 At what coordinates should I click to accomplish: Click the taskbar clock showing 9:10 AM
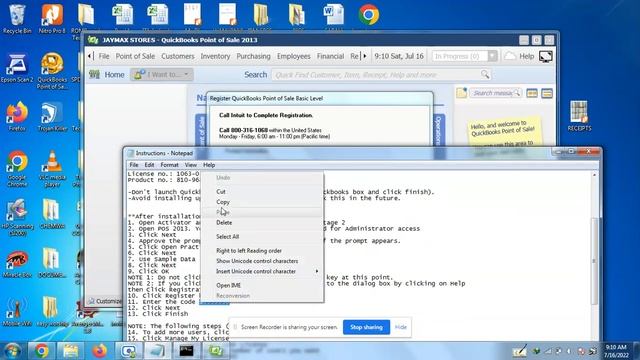(616, 351)
